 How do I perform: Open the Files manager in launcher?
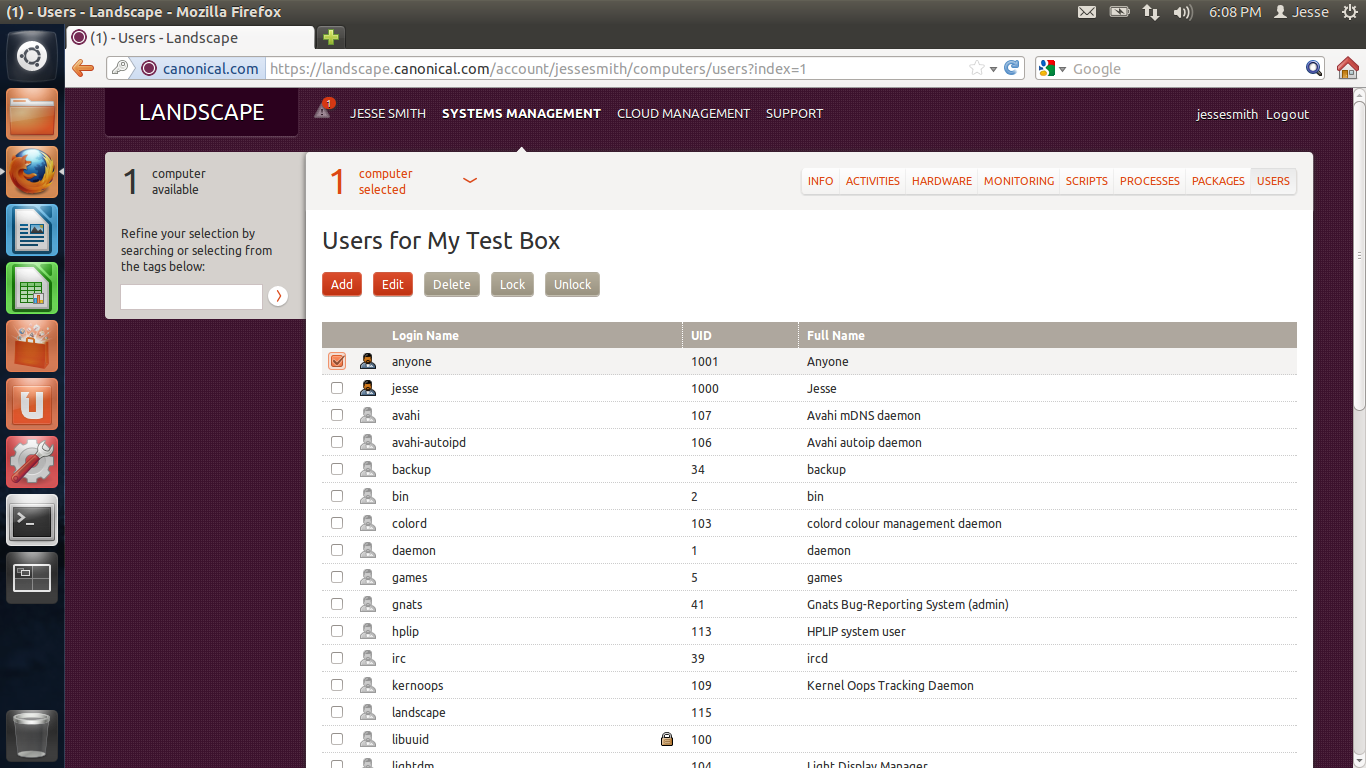tap(32, 114)
